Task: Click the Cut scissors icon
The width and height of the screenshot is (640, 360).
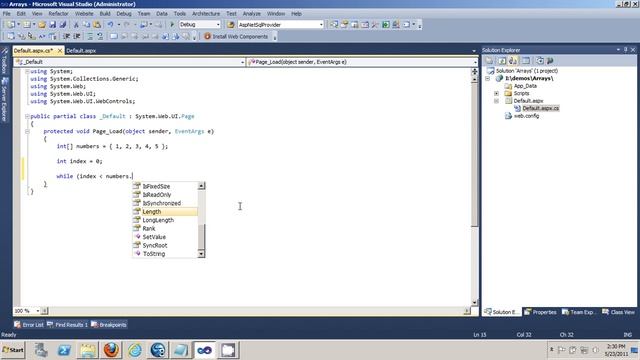Action: click(76, 25)
